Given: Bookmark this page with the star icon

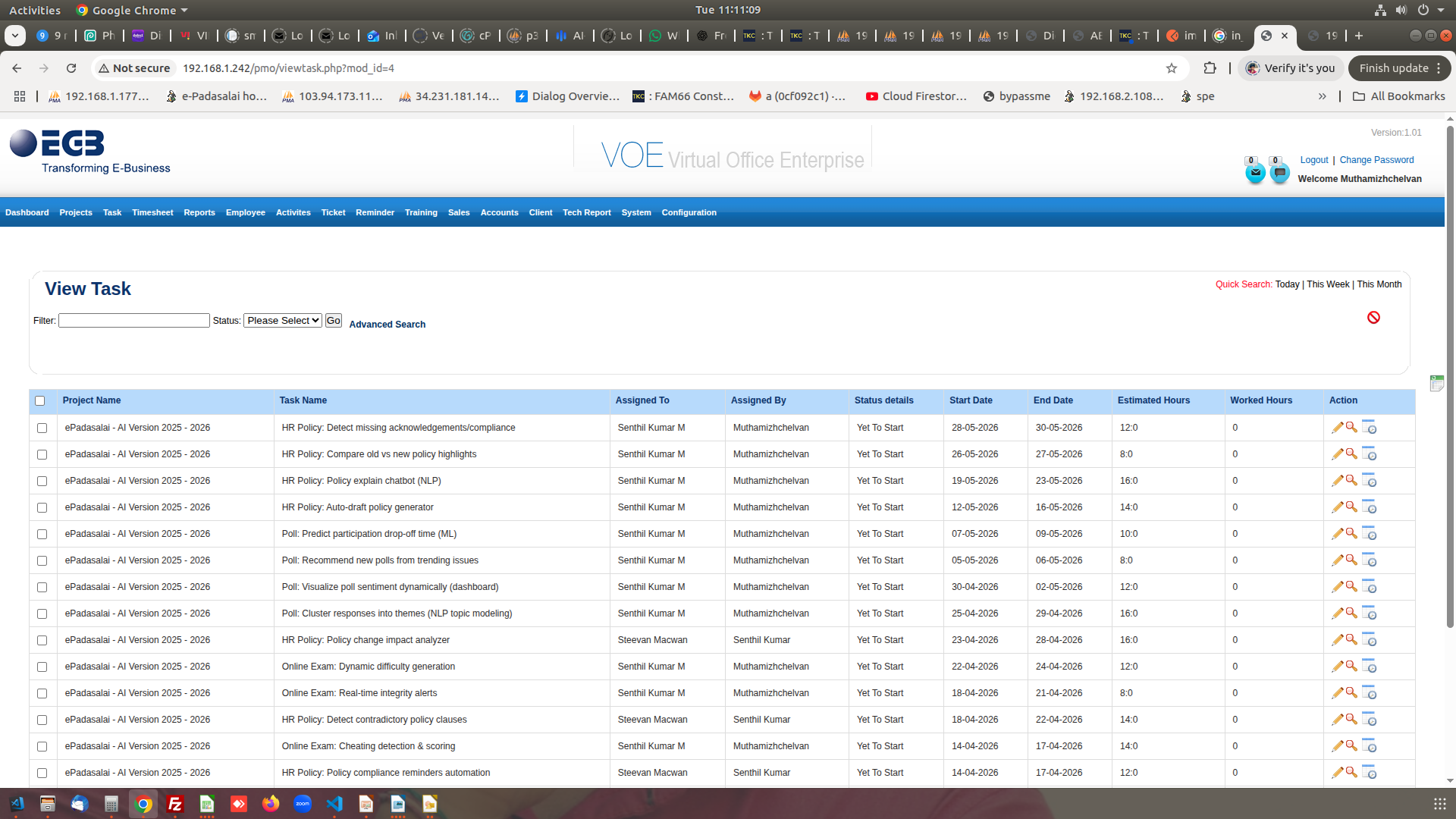Looking at the screenshot, I should (x=1172, y=68).
